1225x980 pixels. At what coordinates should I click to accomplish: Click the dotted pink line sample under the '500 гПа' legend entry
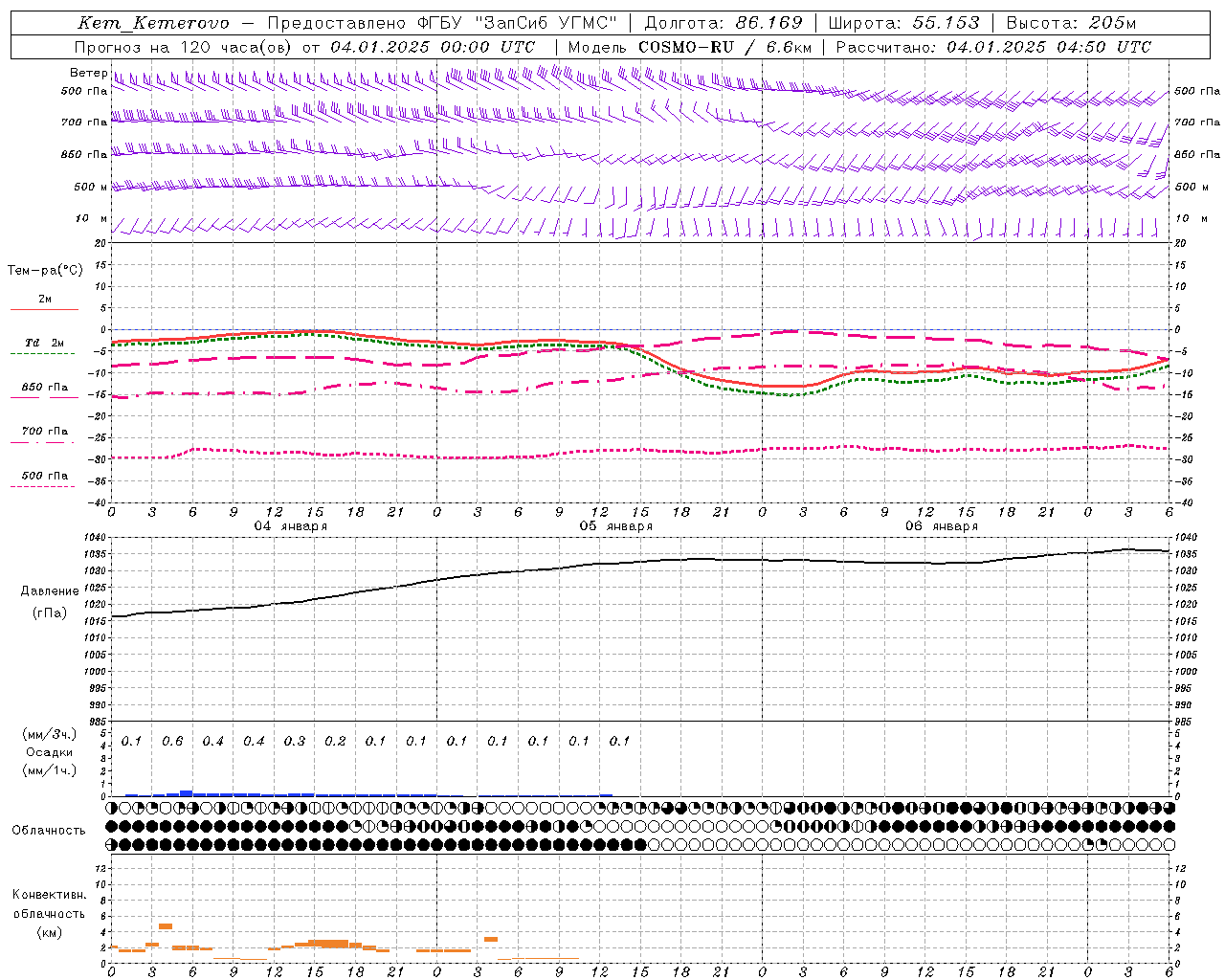(42, 487)
